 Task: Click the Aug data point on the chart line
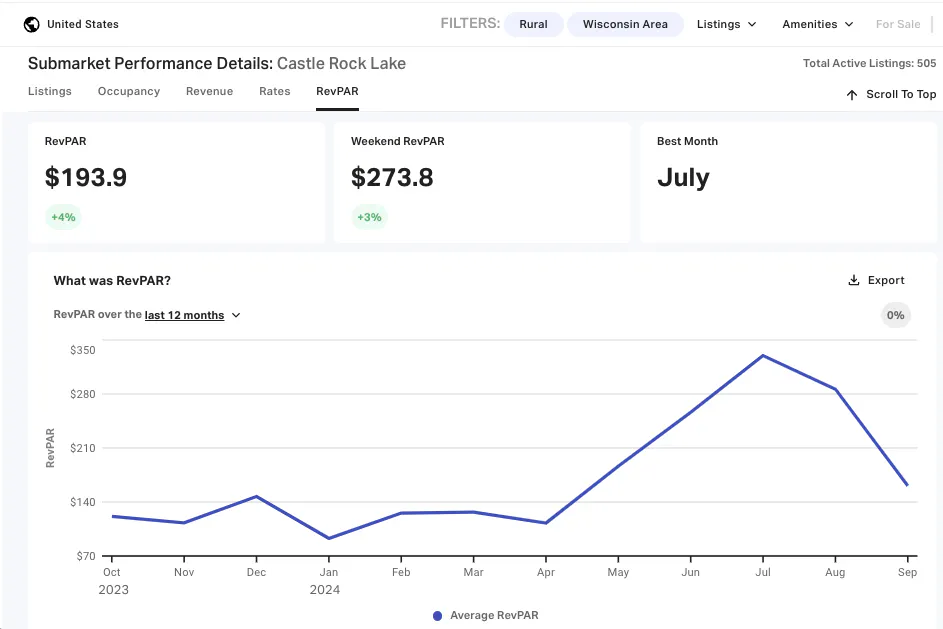pyautogui.click(x=835, y=390)
